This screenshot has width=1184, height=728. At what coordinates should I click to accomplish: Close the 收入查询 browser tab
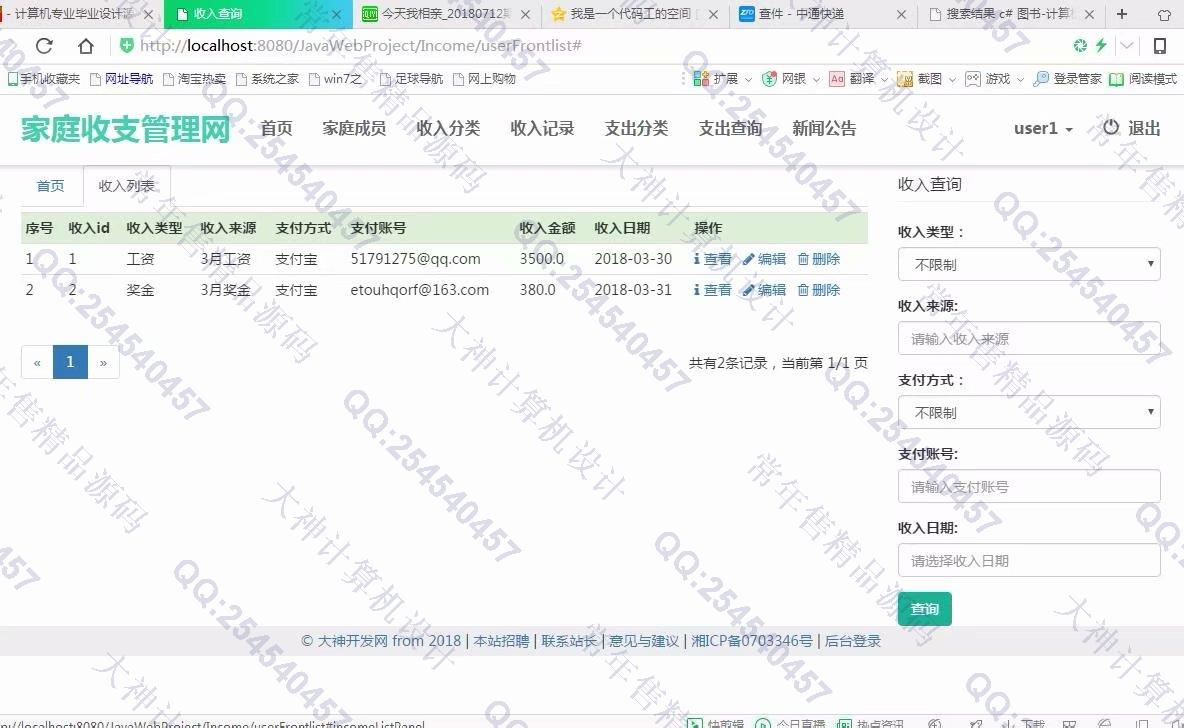tap(337, 14)
